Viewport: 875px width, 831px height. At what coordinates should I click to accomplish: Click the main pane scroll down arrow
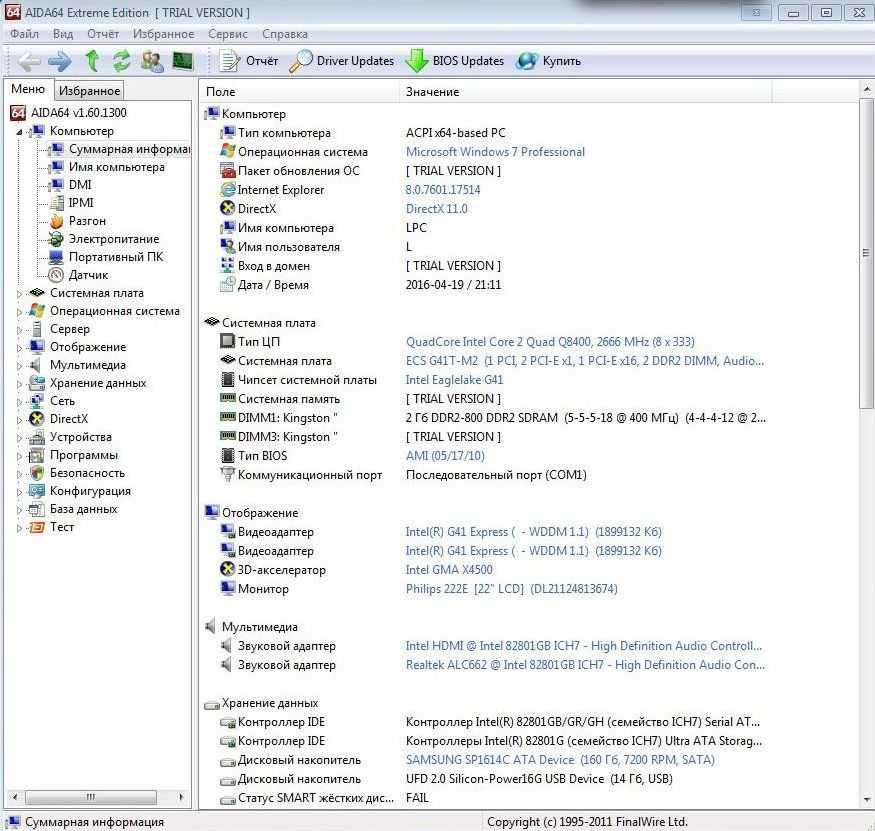866,800
